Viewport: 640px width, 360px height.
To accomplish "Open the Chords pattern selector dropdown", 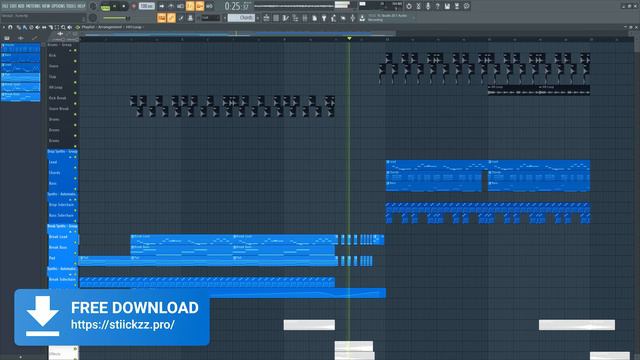I will [241, 18].
